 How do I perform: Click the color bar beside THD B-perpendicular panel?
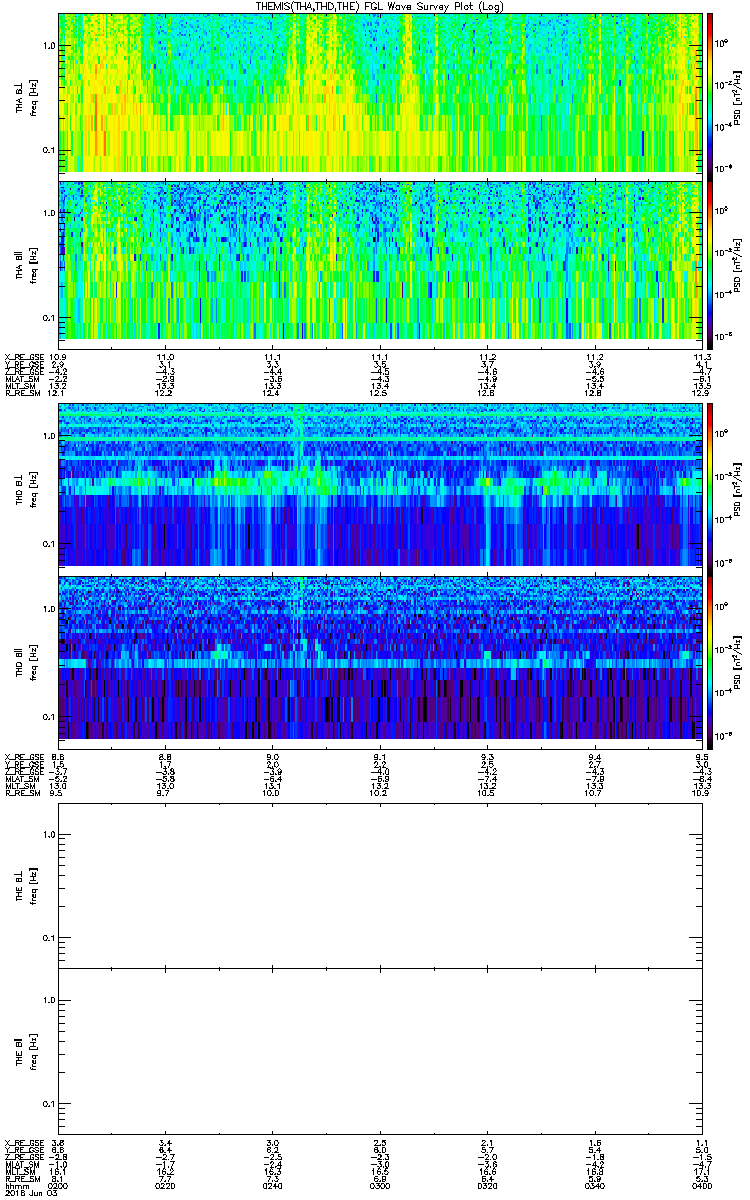click(710, 484)
